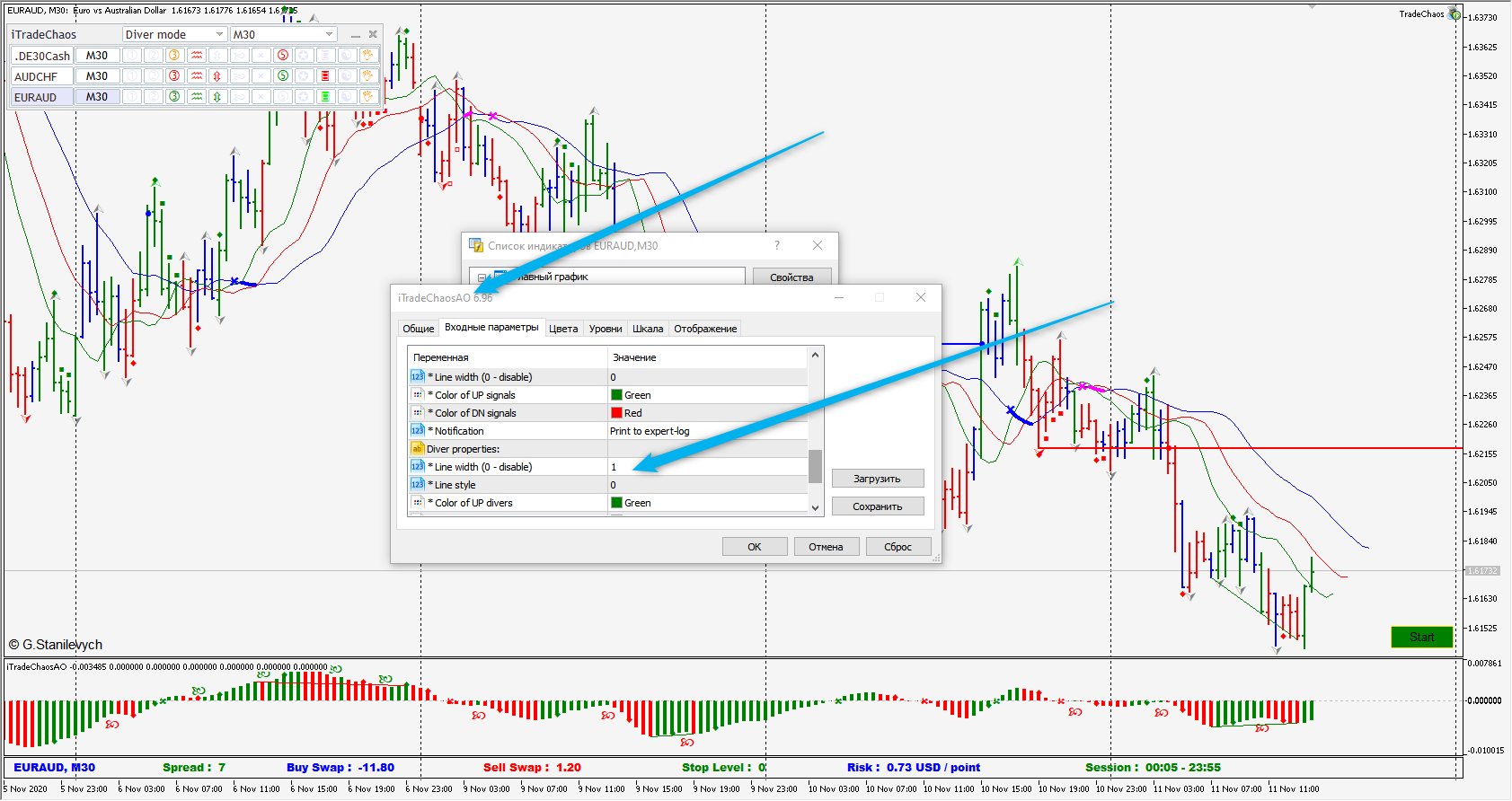Toggle the star button in the EURAUD row

(304, 96)
